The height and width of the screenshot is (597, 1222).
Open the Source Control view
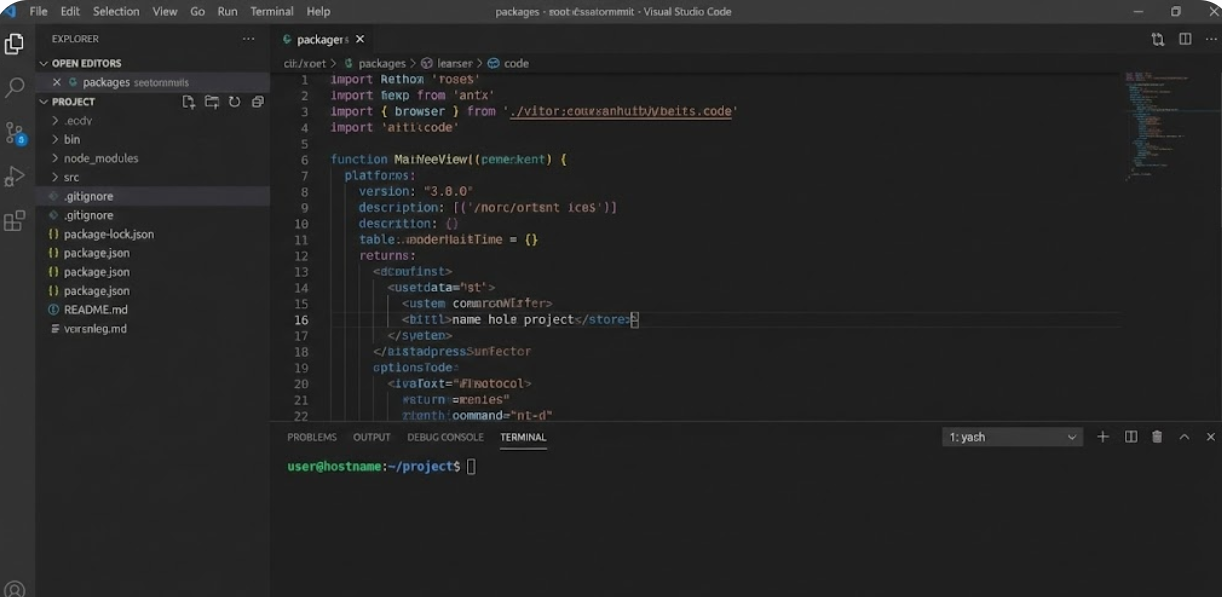(x=15, y=133)
